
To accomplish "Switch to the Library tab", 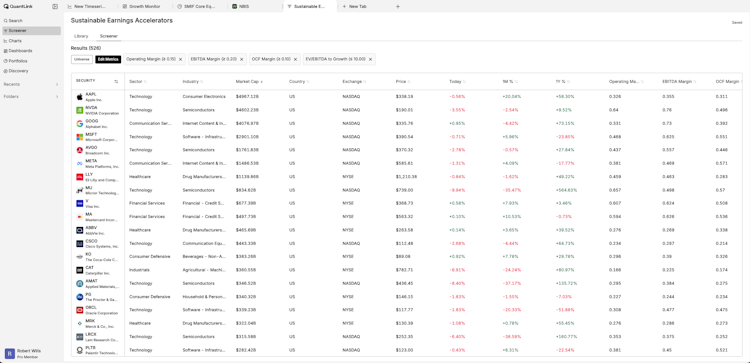I will point(81,36).
